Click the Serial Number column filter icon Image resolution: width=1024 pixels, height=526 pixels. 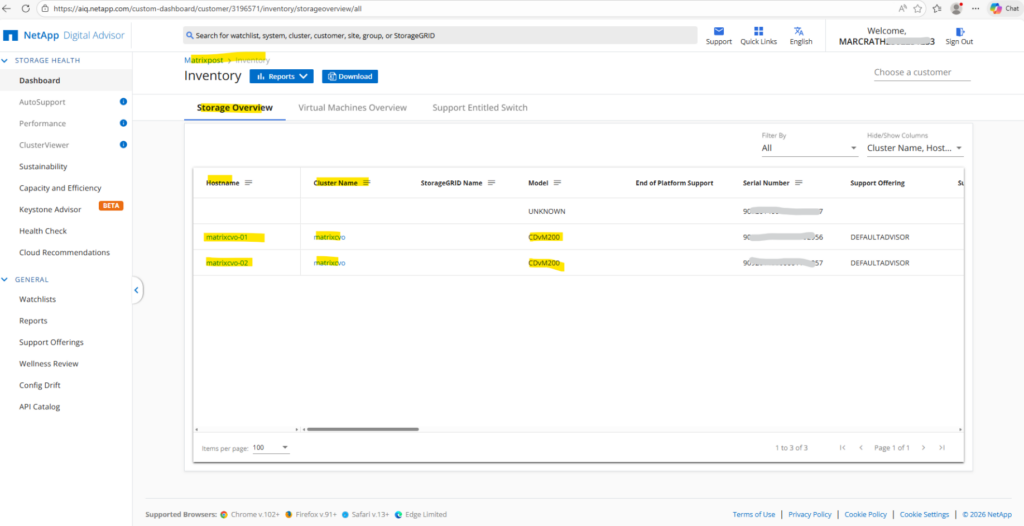(x=798, y=183)
